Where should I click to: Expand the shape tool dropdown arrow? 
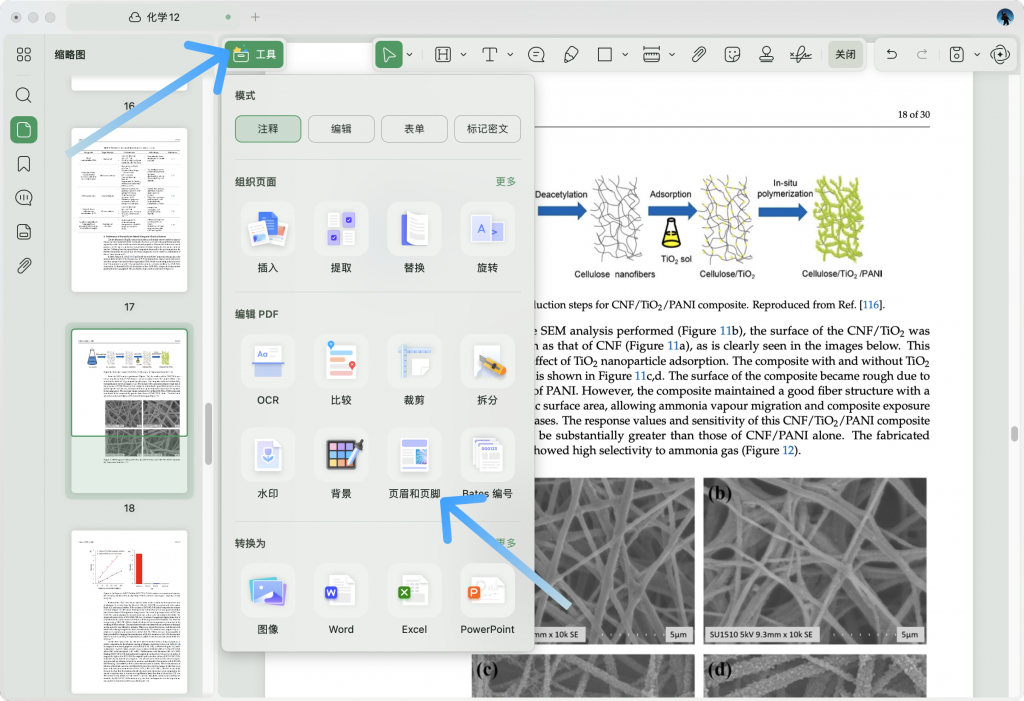[x=625, y=55]
